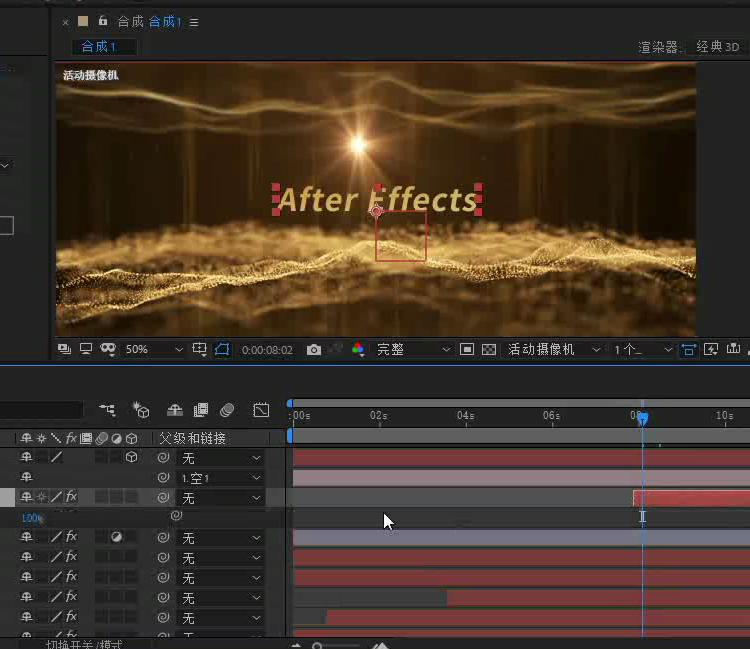
Task: Select the 合成1 composition panel tab
Action: (149, 22)
